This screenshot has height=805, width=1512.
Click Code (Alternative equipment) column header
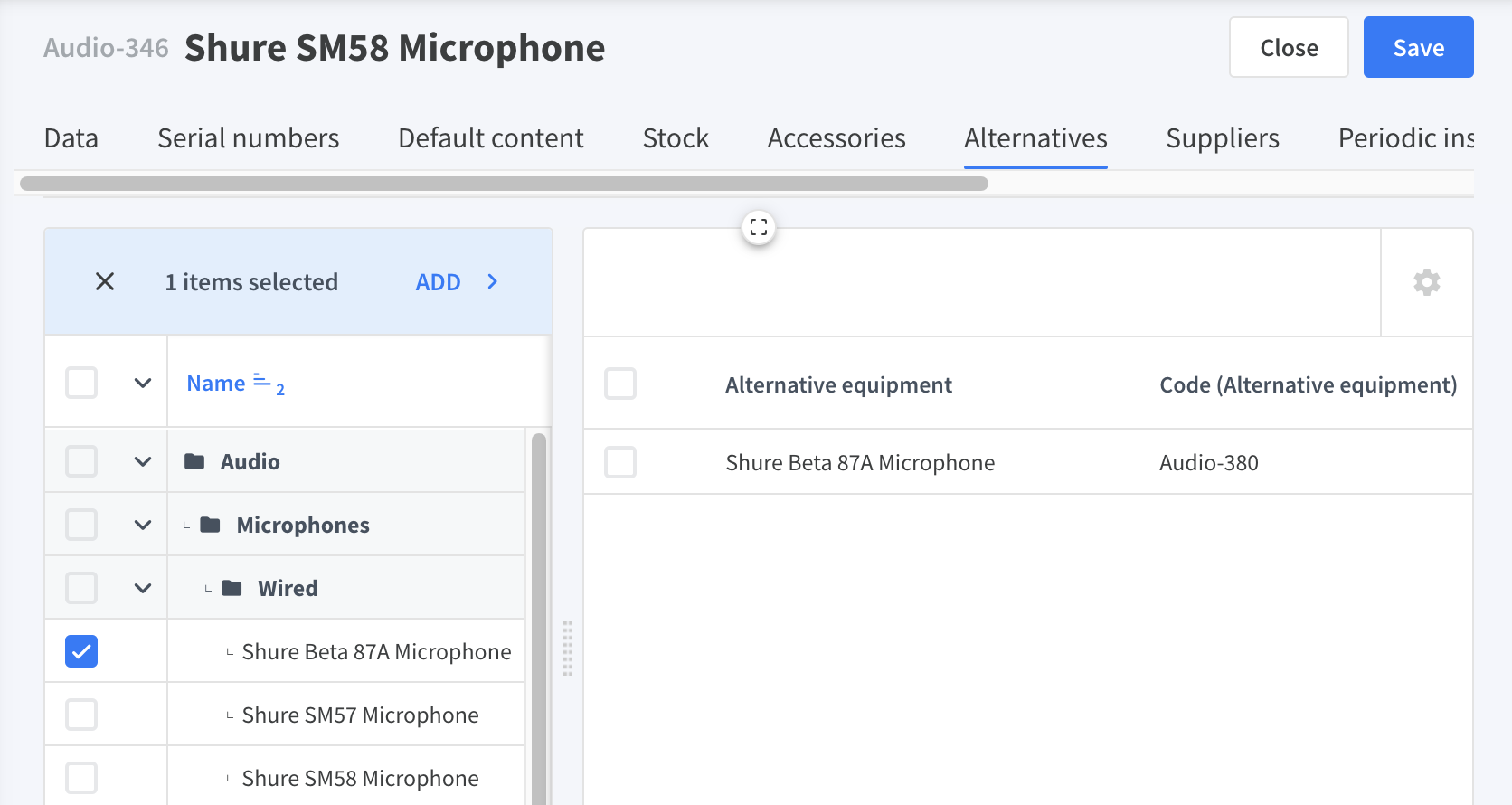click(1309, 384)
